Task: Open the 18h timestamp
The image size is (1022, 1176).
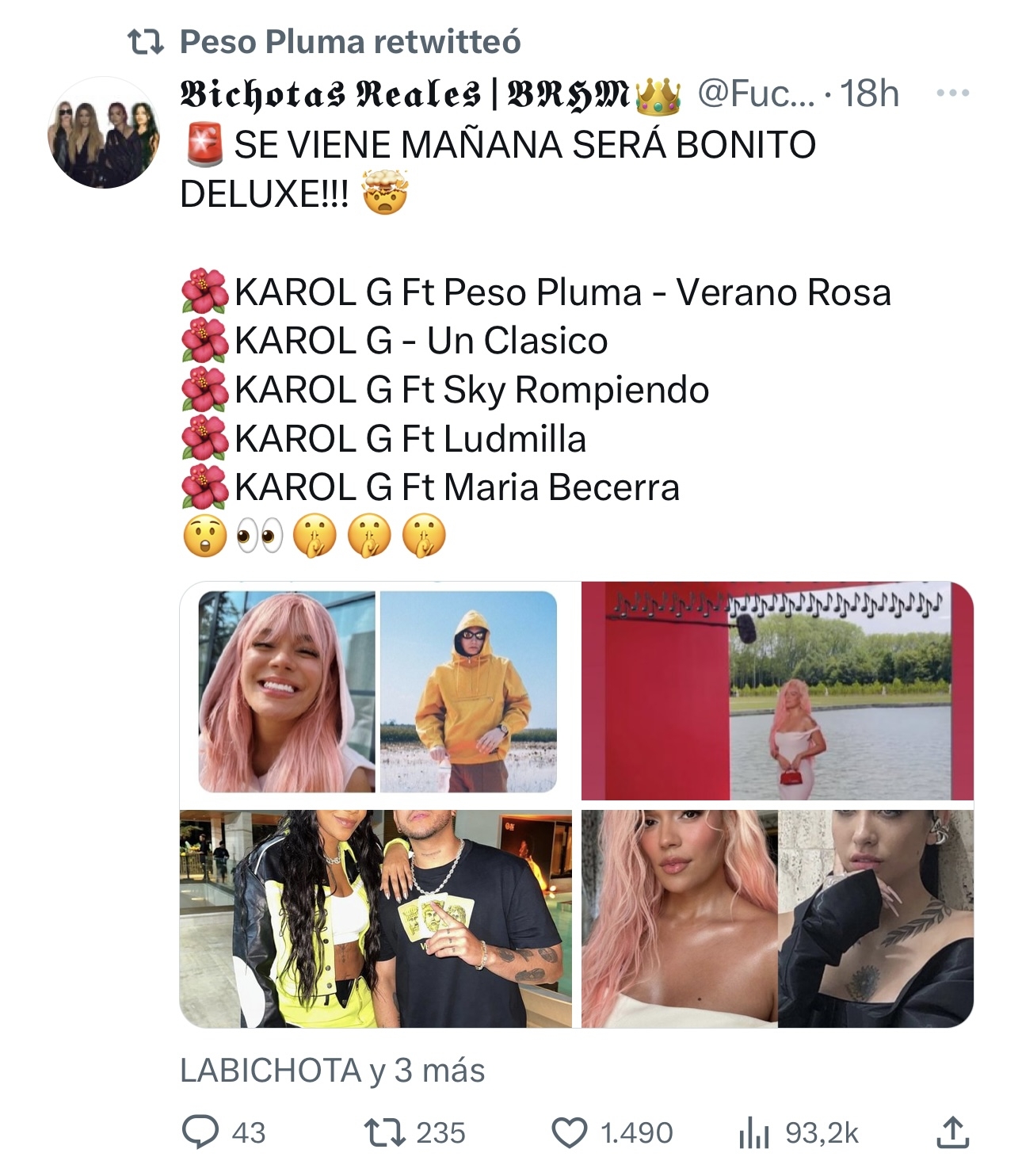Action: click(x=869, y=94)
